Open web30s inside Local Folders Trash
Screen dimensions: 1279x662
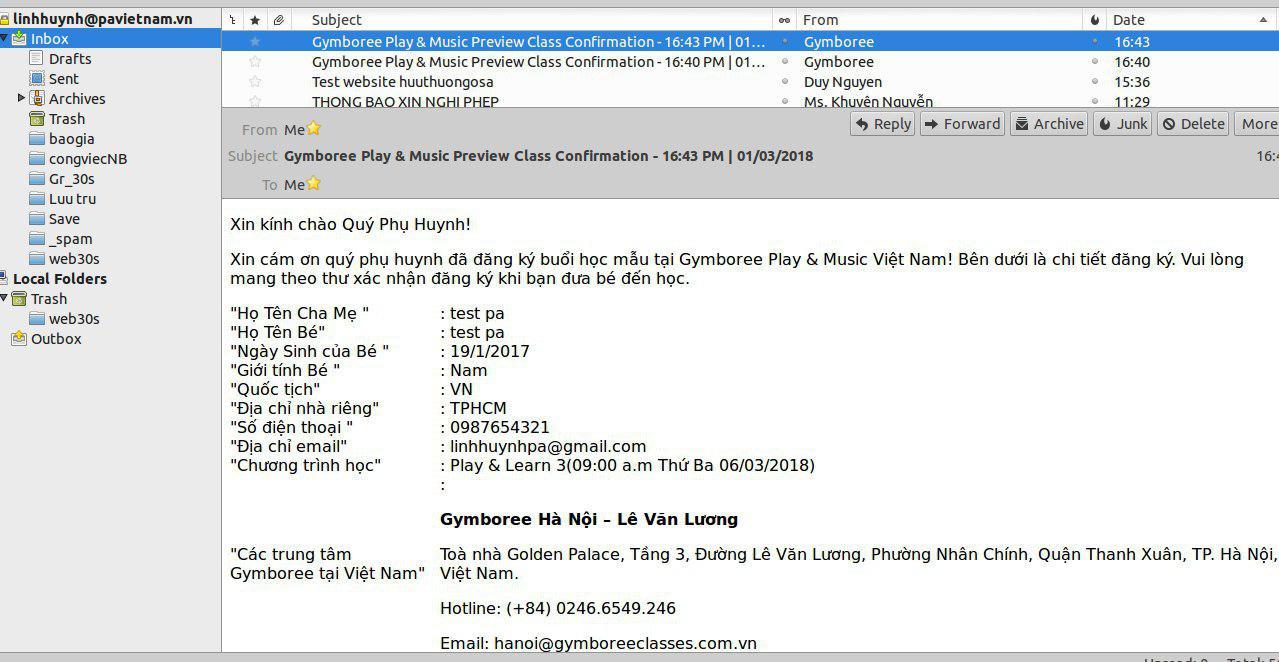(x=74, y=319)
